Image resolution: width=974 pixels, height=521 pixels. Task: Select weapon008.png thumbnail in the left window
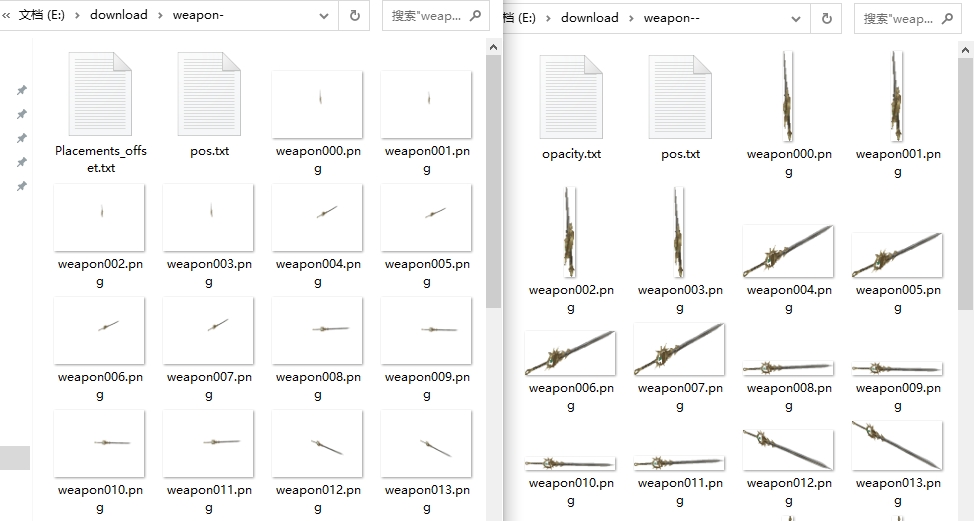[x=317, y=330]
